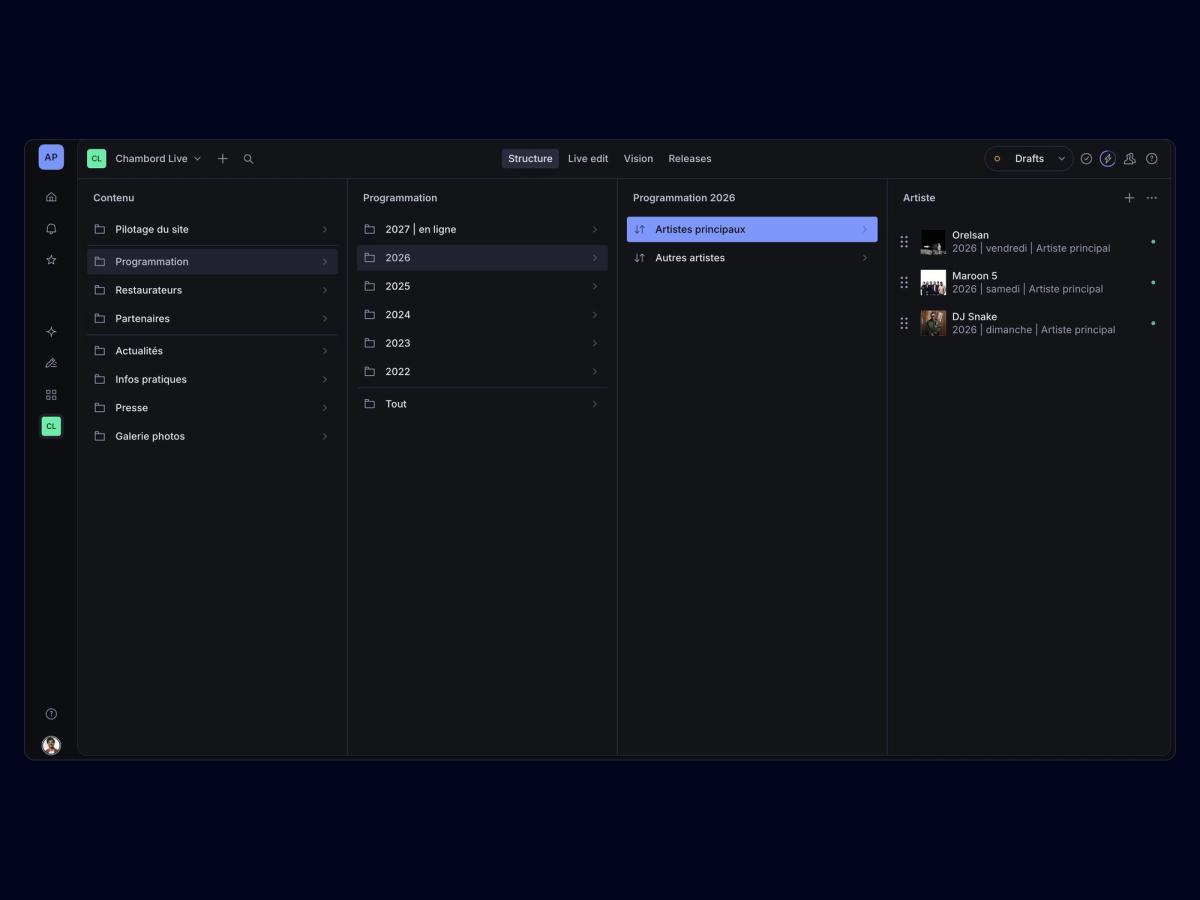Open the Partenaires folder

click(212, 319)
